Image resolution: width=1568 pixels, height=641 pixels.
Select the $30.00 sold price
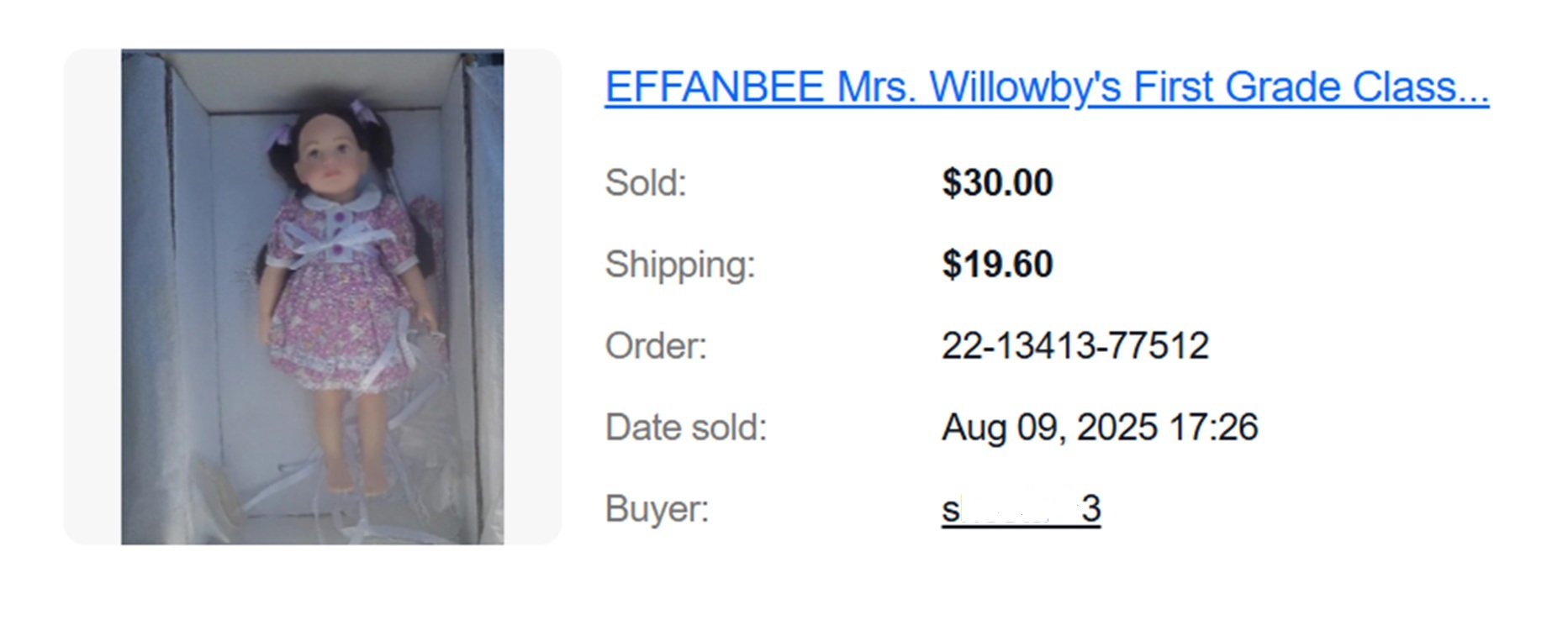point(997,182)
